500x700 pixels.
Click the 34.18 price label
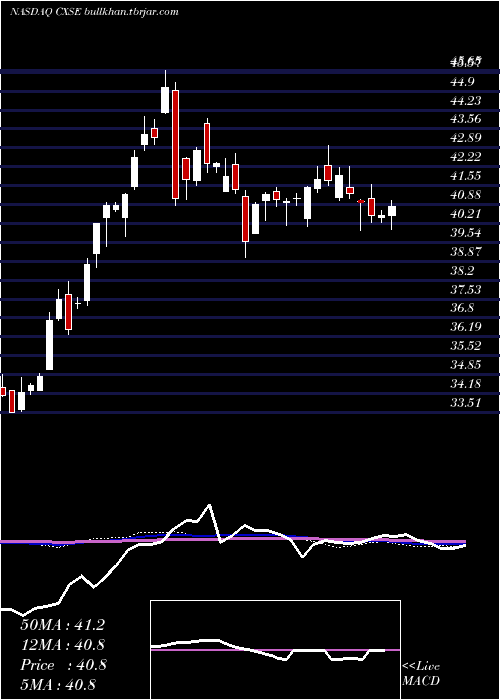[x=466, y=383]
